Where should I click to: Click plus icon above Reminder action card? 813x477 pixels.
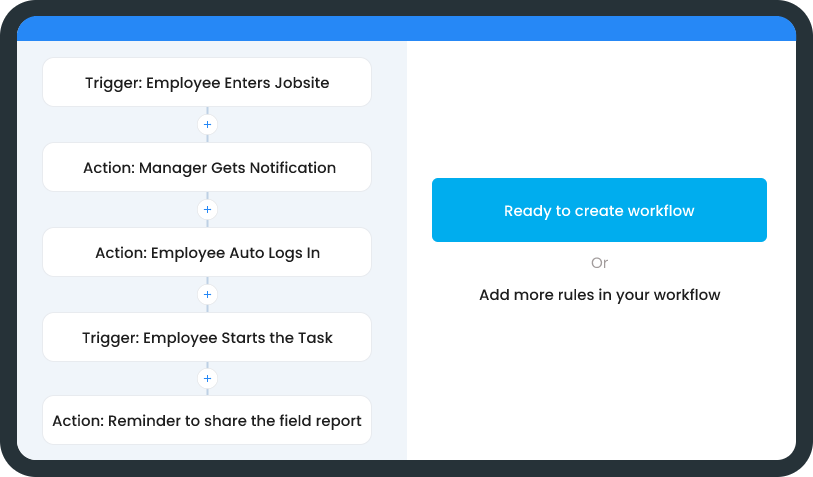pos(207,379)
